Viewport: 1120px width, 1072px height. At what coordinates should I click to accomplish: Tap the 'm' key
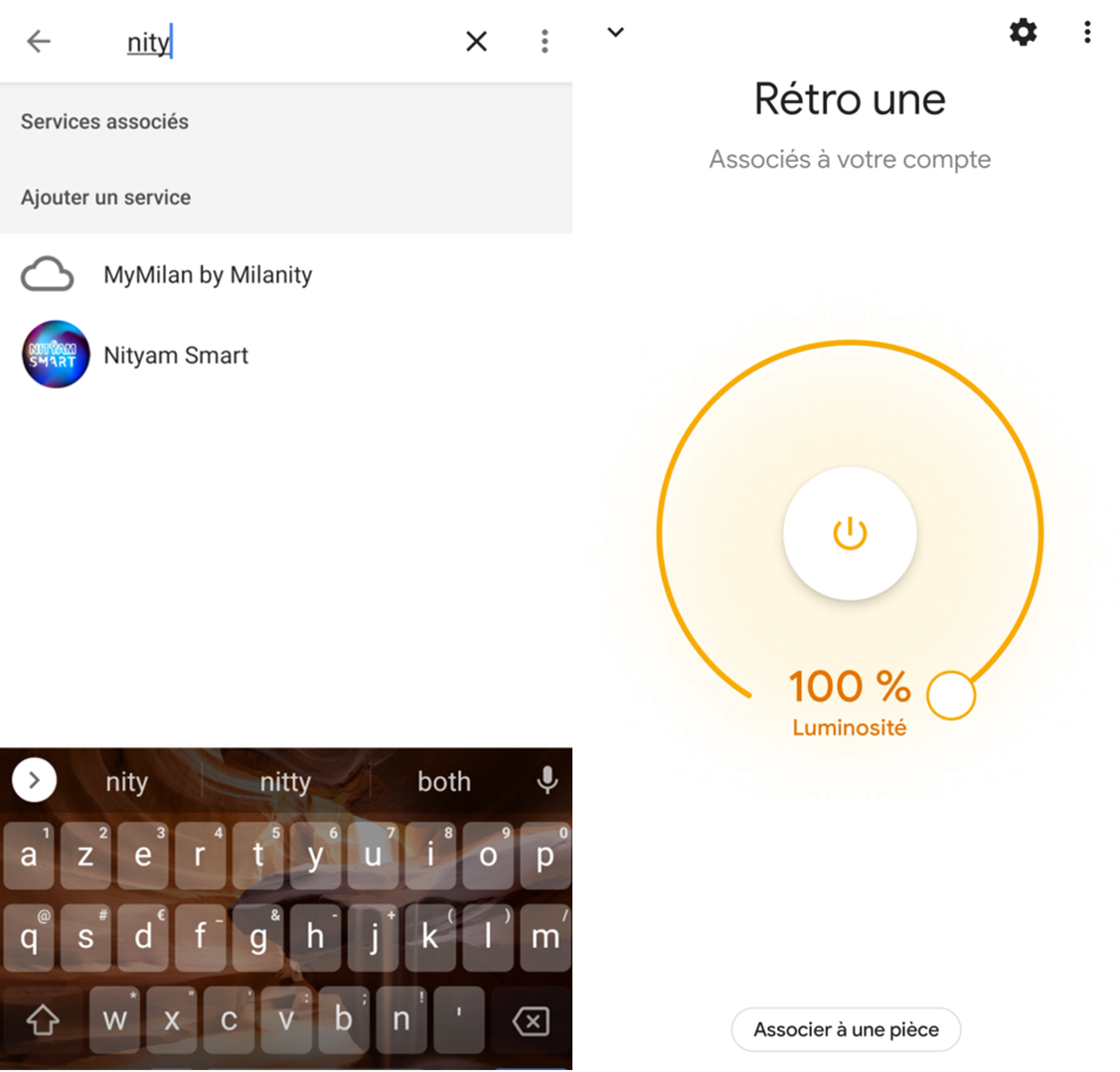coord(545,938)
